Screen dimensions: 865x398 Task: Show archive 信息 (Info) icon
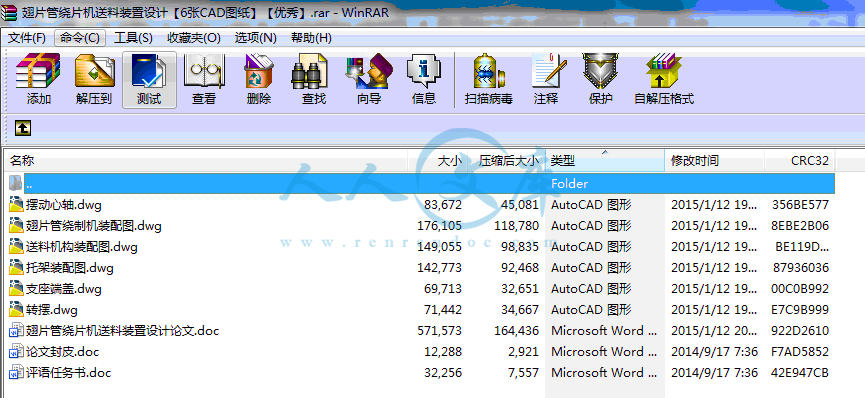[x=424, y=80]
